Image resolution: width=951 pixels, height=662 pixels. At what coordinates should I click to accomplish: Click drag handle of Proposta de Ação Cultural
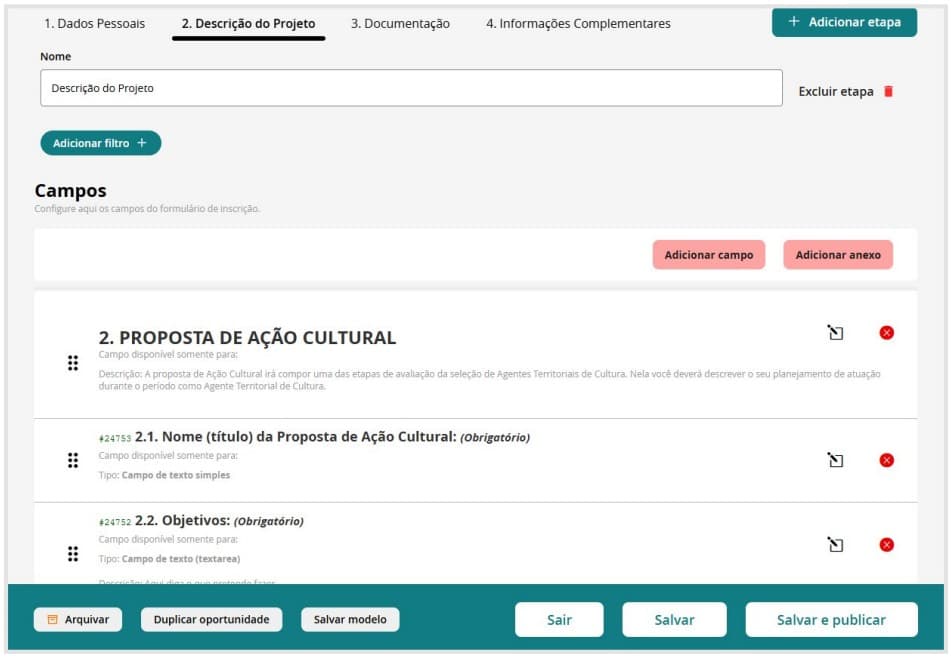[73, 363]
